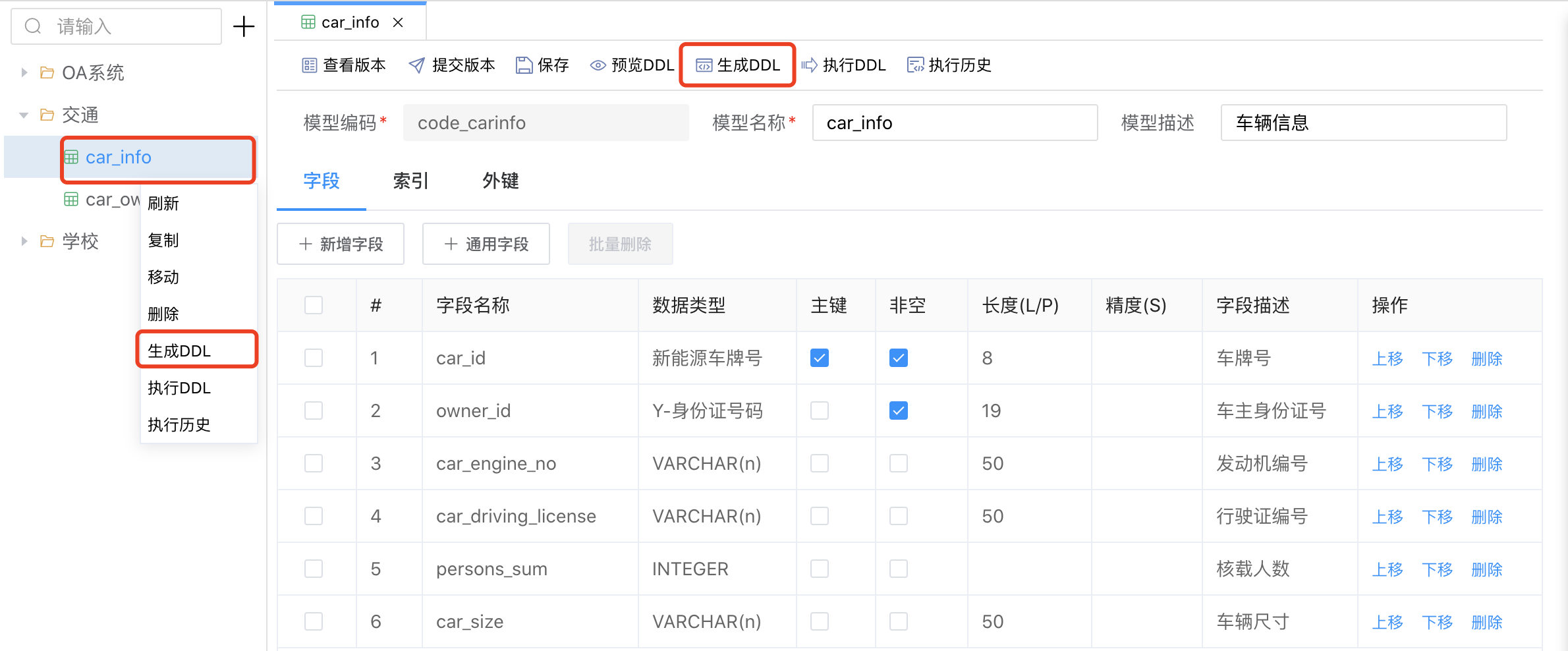Switch to the 索引 tab
This screenshot has width=1568, height=651.
[410, 181]
